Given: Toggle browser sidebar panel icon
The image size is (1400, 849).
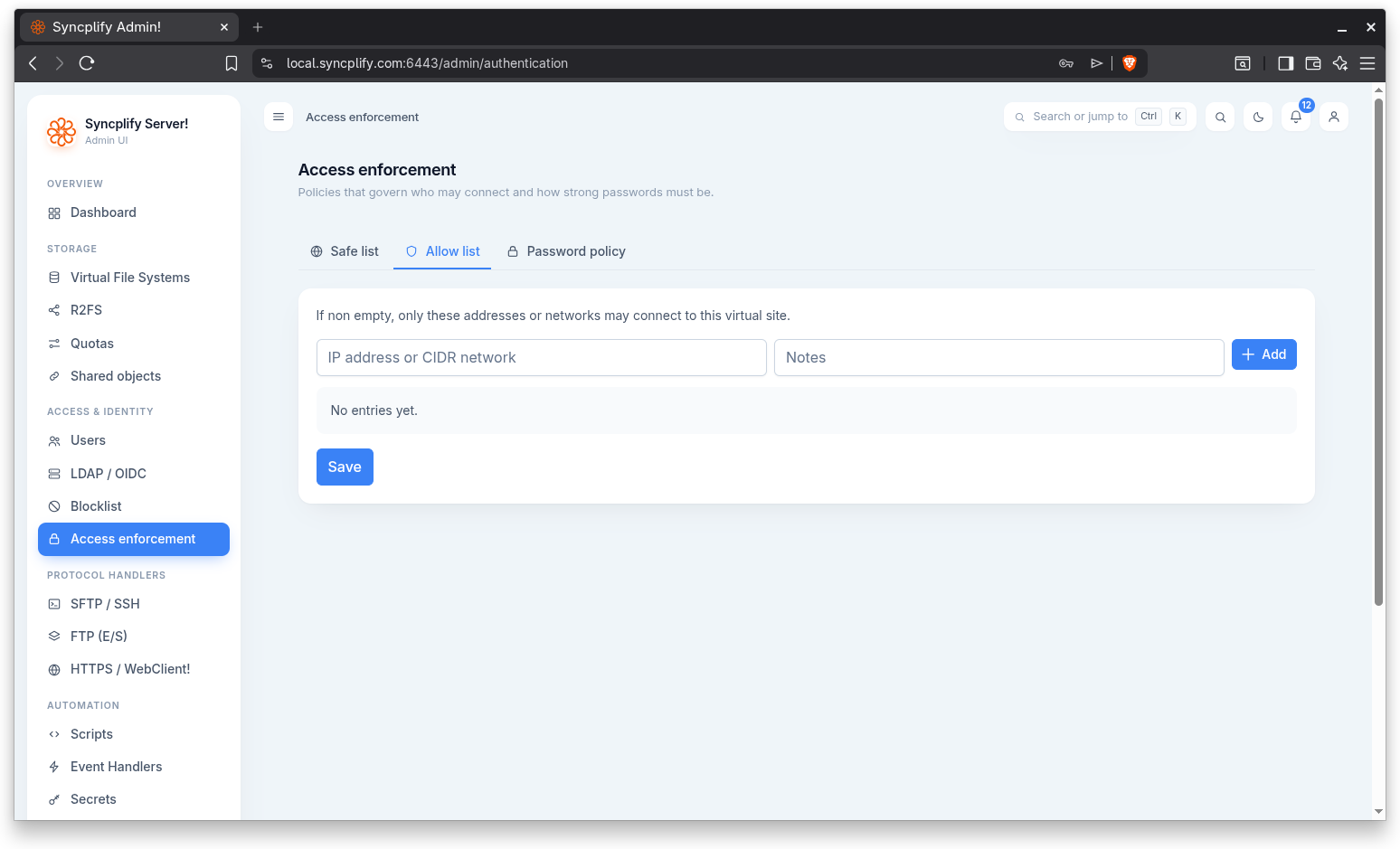Looking at the screenshot, I should tap(1285, 63).
